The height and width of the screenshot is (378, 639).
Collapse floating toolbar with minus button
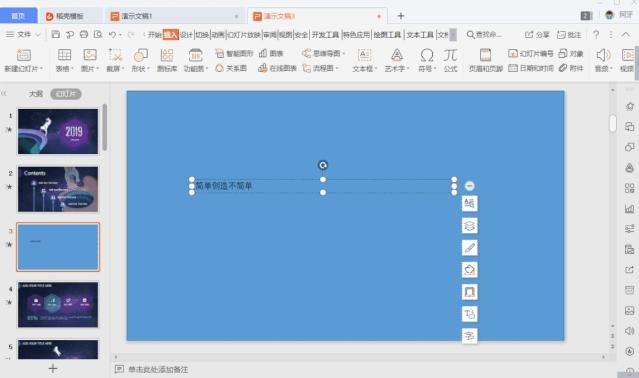coord(469,186)
